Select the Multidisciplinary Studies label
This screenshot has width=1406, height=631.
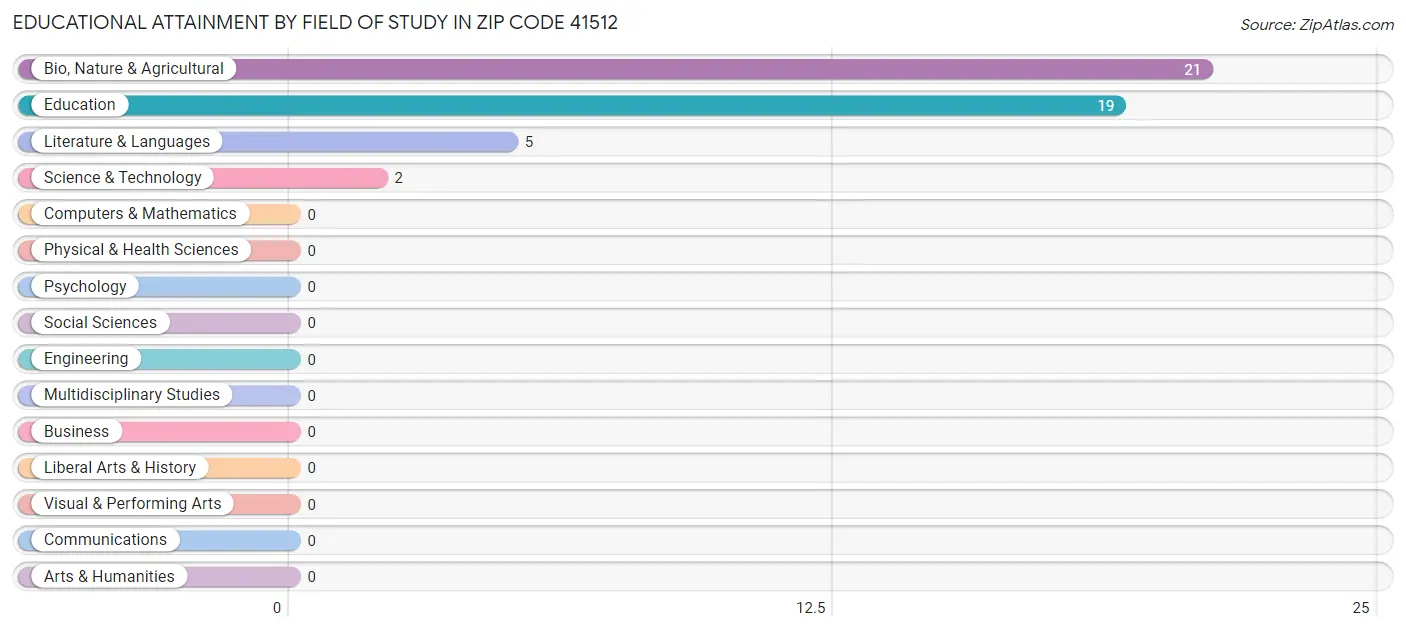coord(132,395)
